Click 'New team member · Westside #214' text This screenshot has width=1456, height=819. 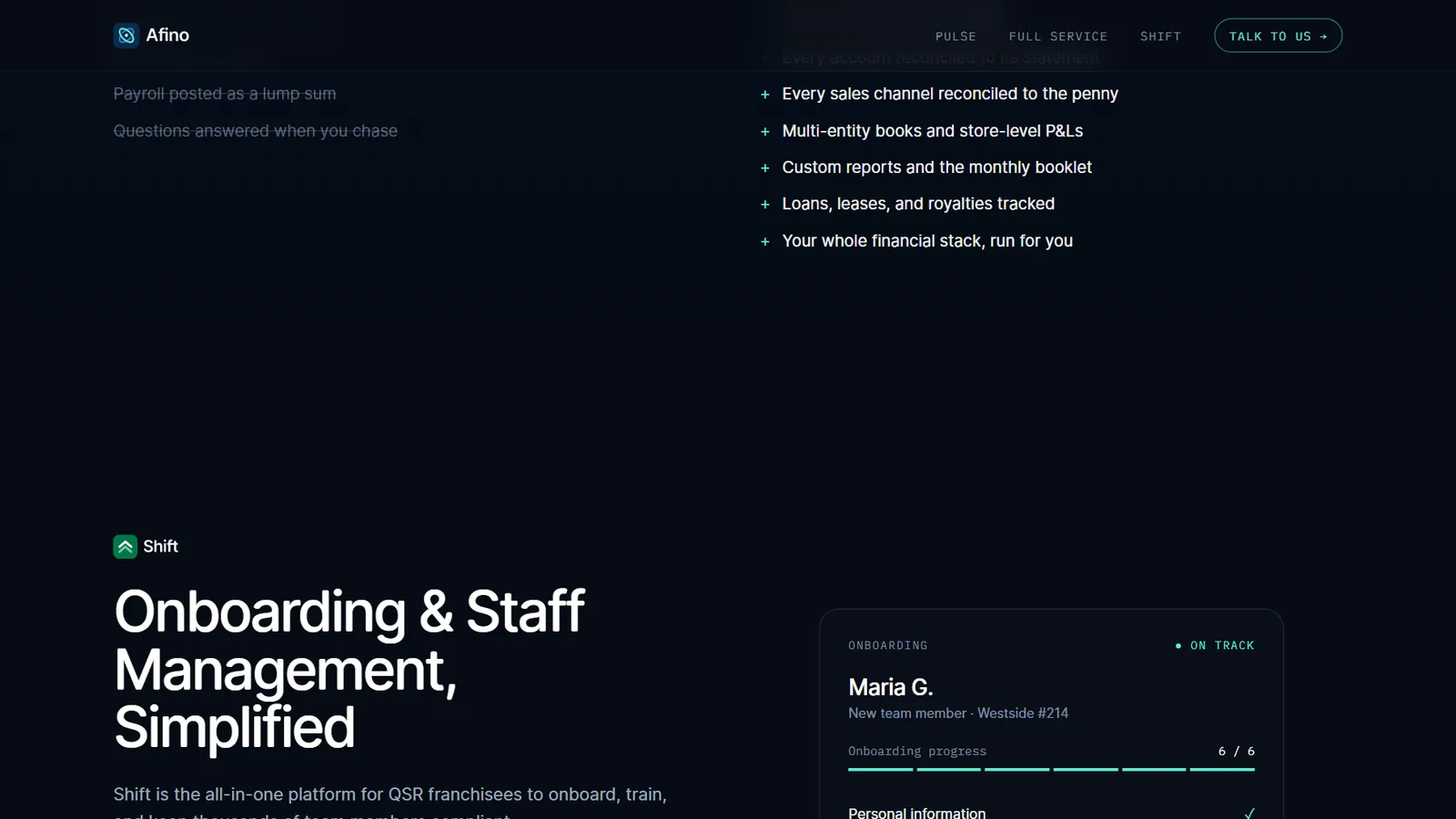[958, 713]
